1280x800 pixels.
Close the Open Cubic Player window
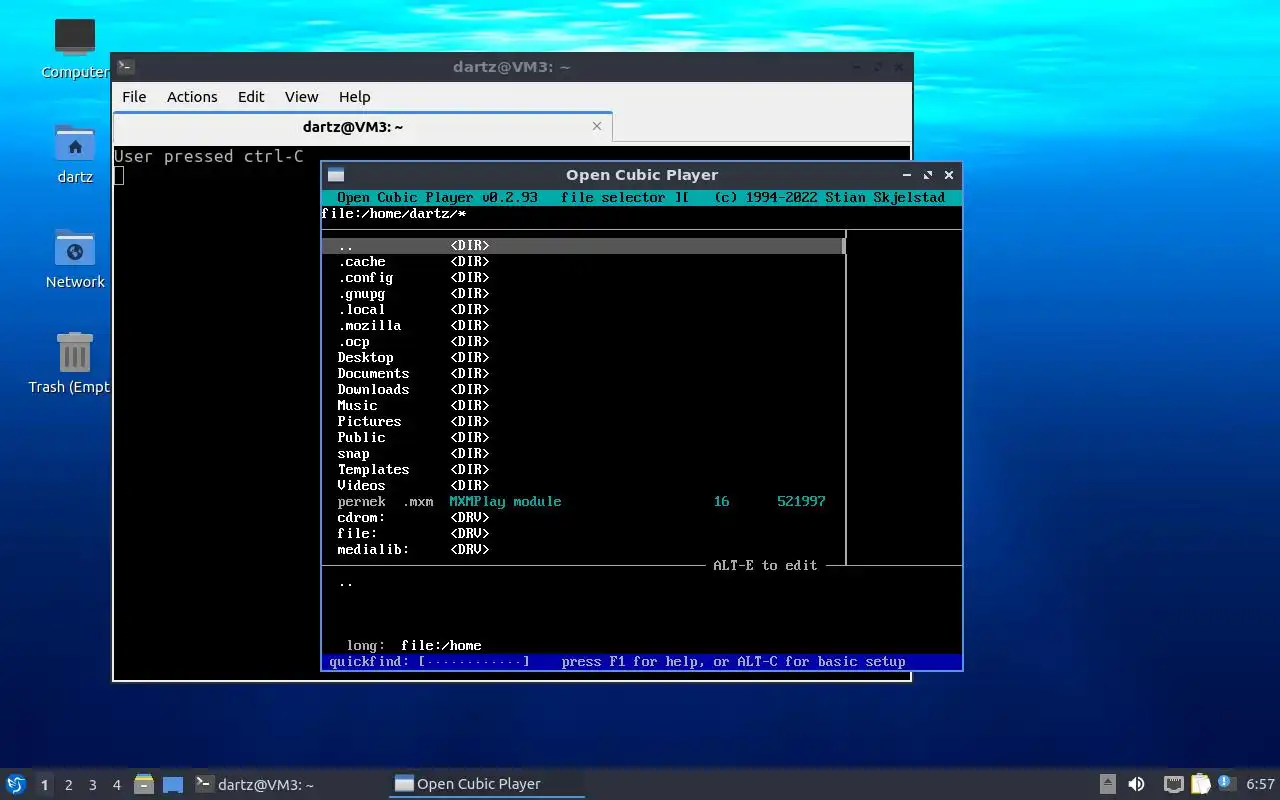pyautogui.click(x=949, y=175)
